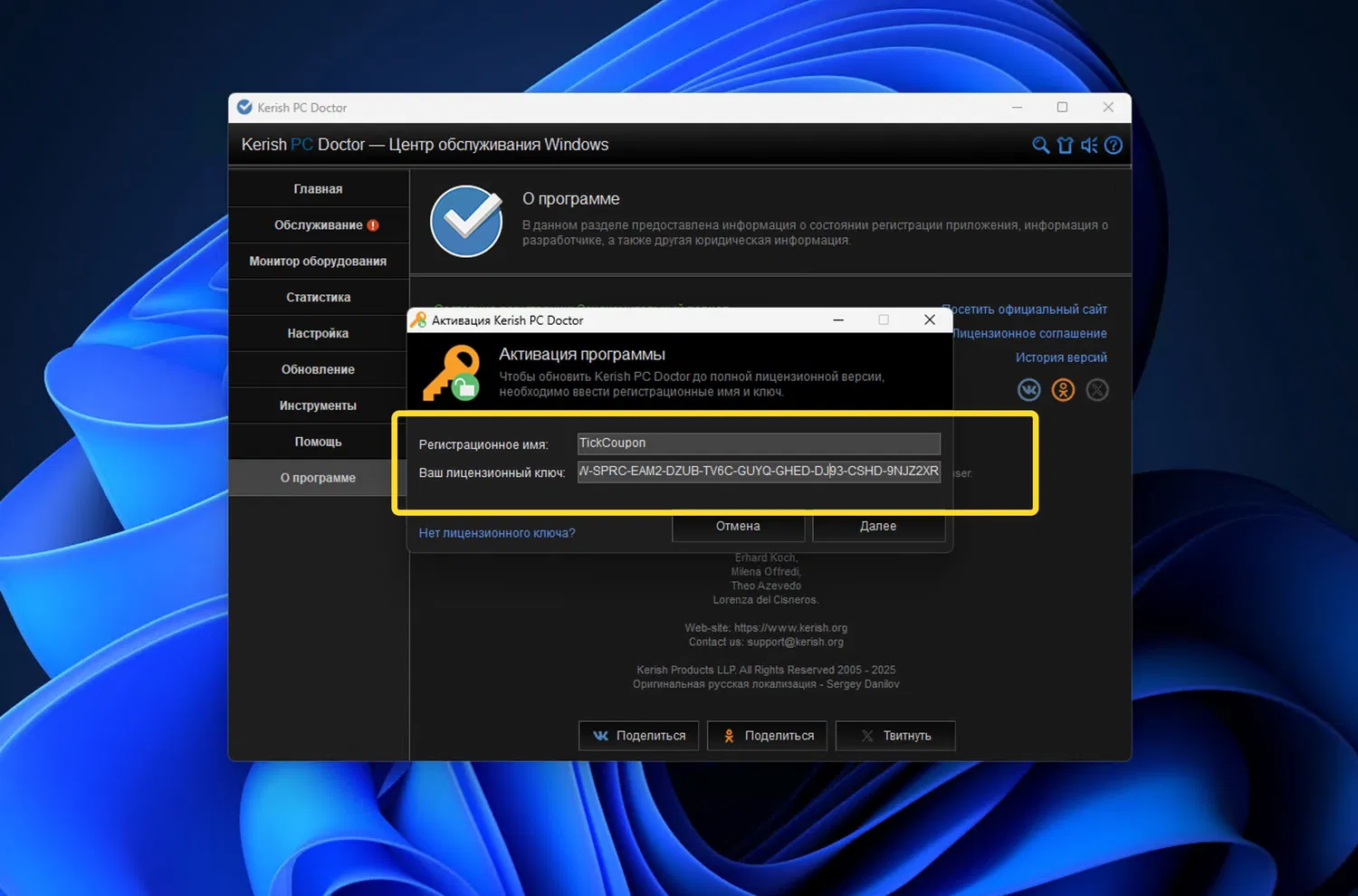This screenshot has width=1358, height=896.
Task: Toggle sound using the speaker icon
Action: coord(1089,145)
